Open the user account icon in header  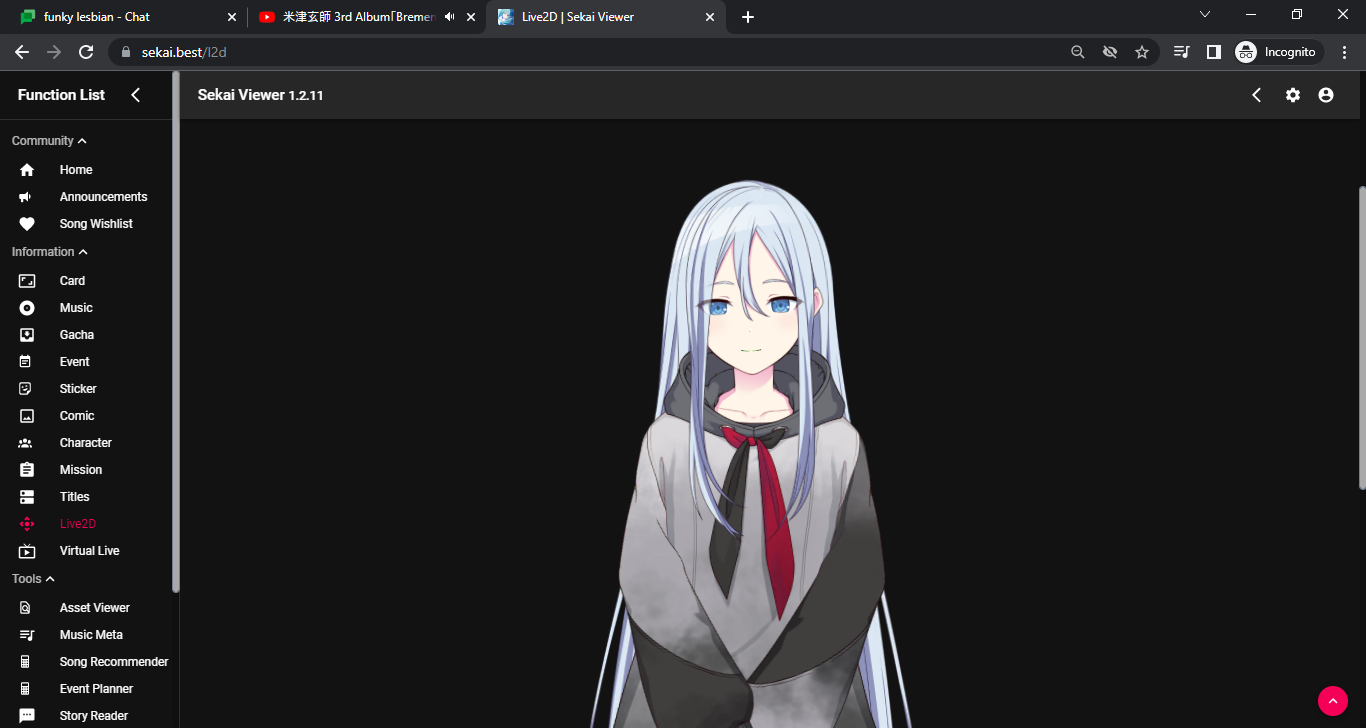pyautogui.click(x=1326, y=95)
